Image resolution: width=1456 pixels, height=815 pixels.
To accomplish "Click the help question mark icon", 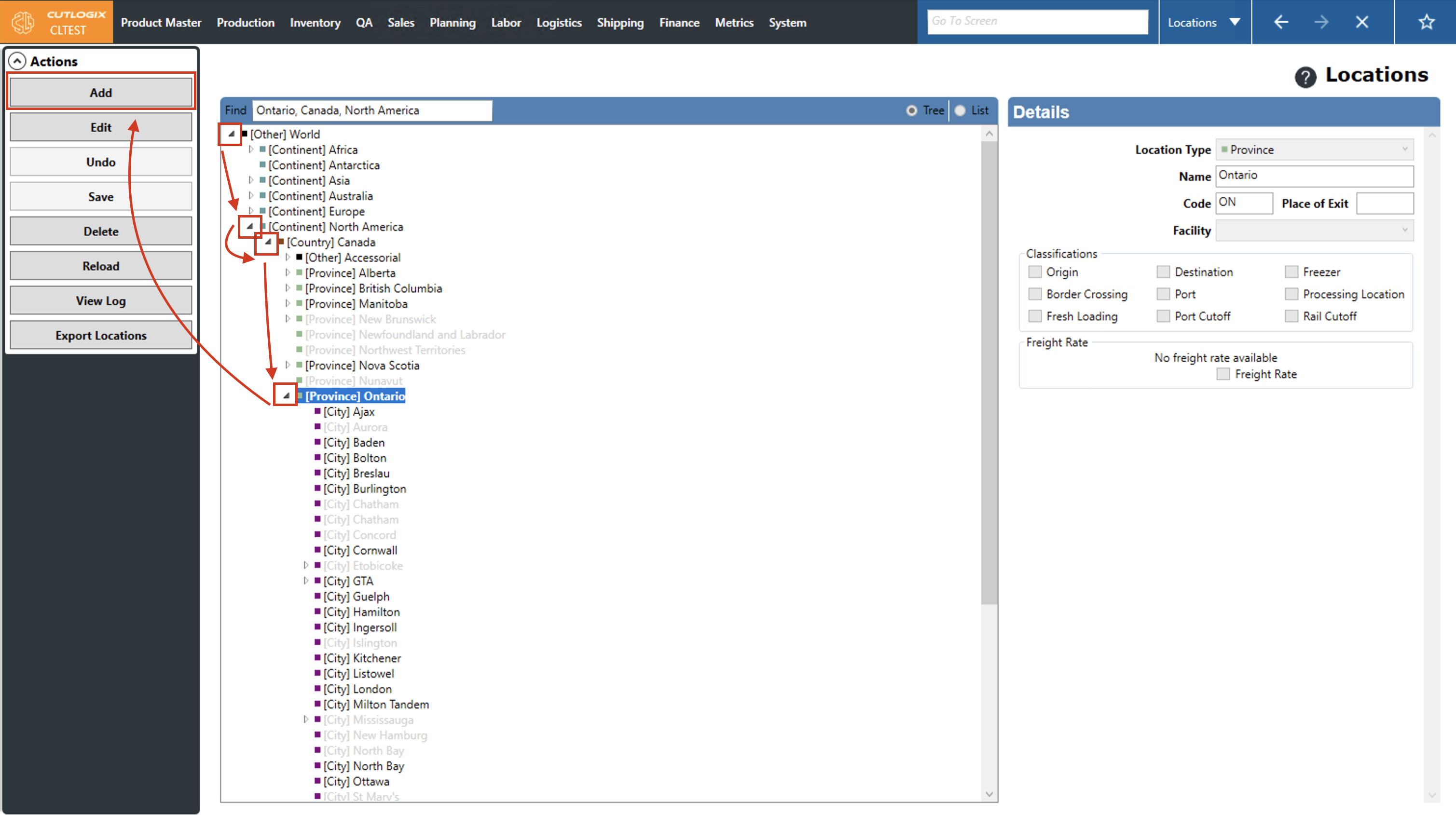I will coord(1305,77).
